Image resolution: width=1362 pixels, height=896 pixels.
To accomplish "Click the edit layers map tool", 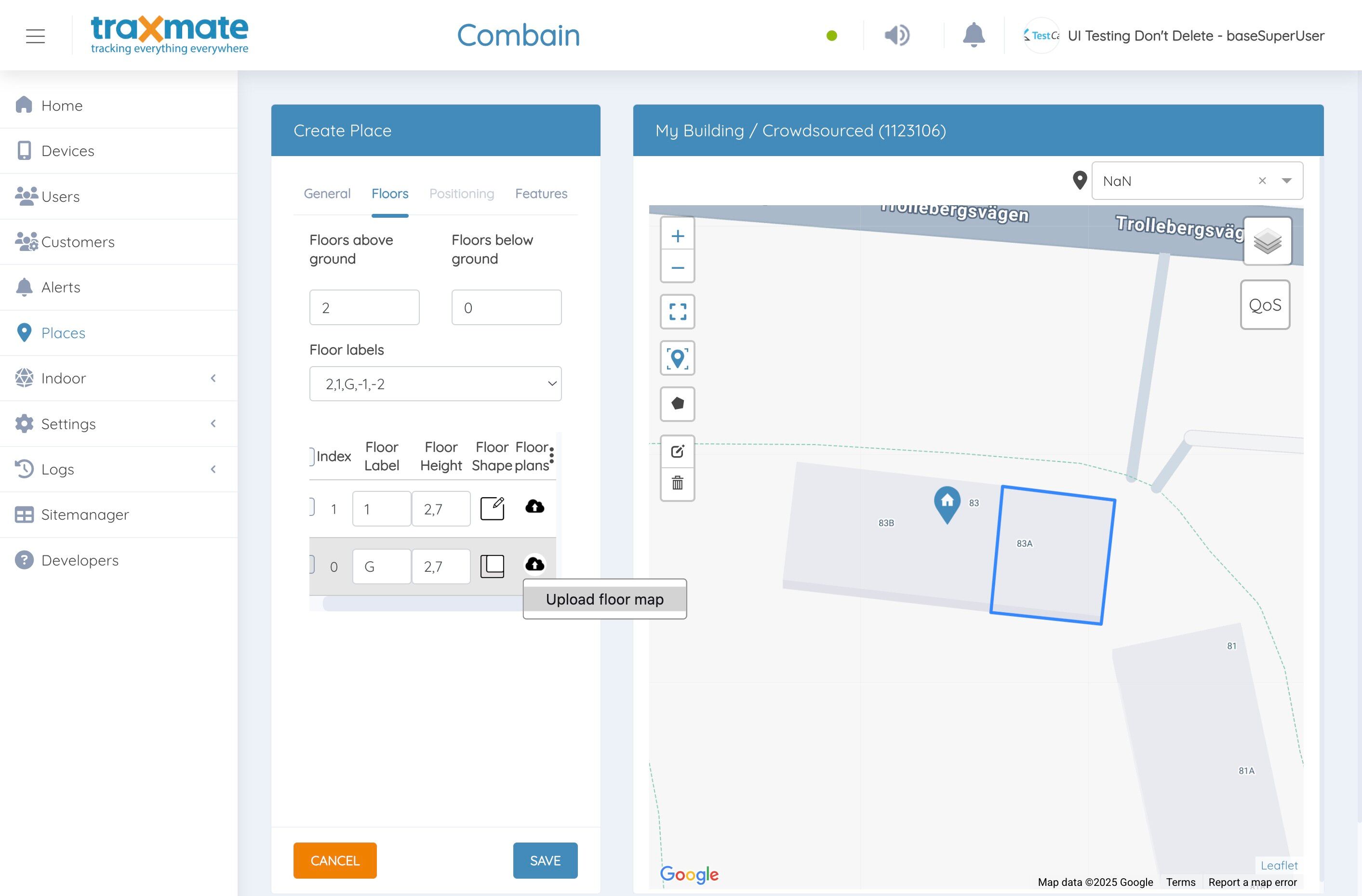I will [678, 451].
